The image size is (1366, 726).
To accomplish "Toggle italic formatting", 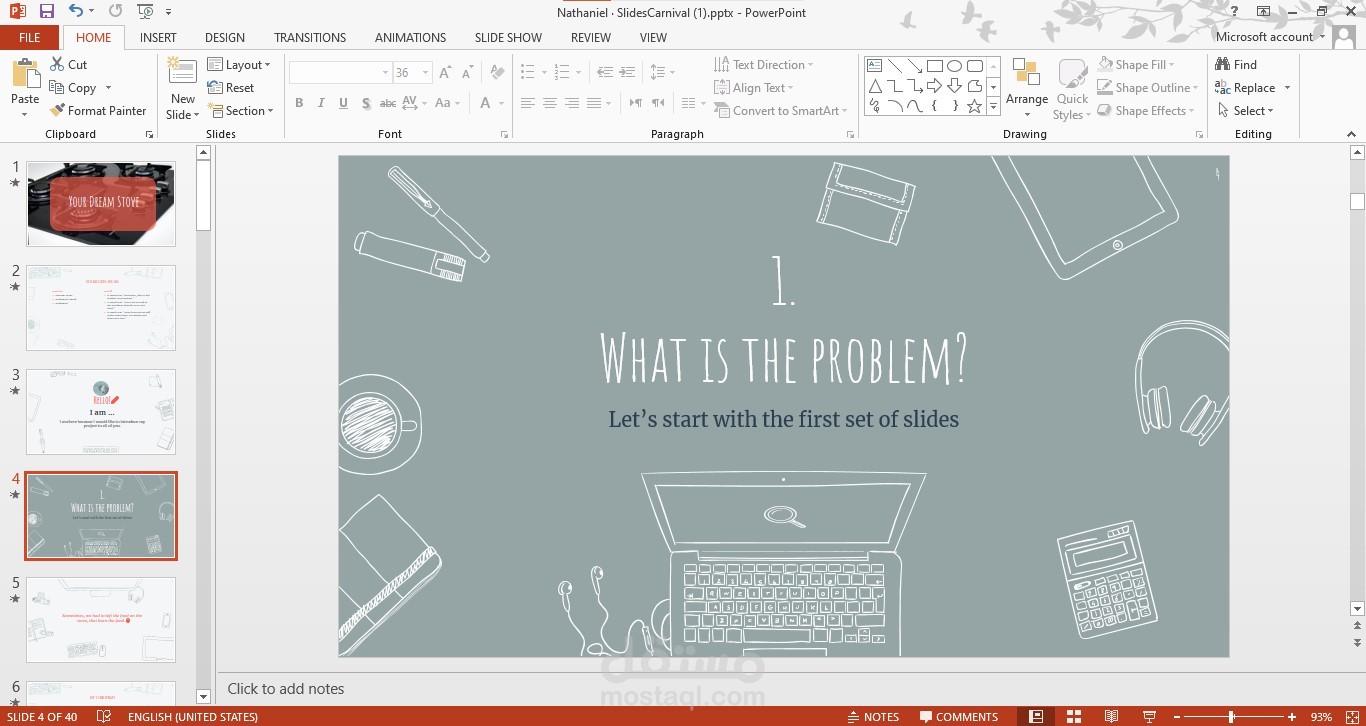I will pos(321,103).
